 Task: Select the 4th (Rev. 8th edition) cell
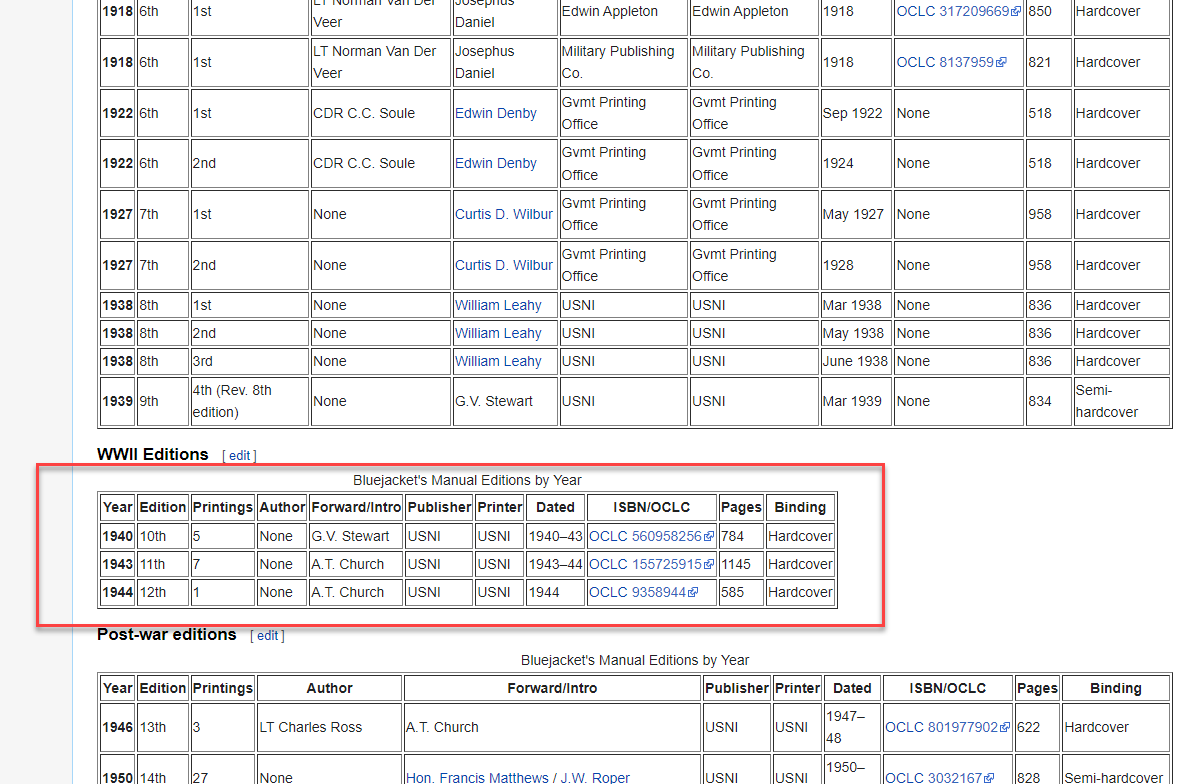pyautogui.click(x=249, y=402)
